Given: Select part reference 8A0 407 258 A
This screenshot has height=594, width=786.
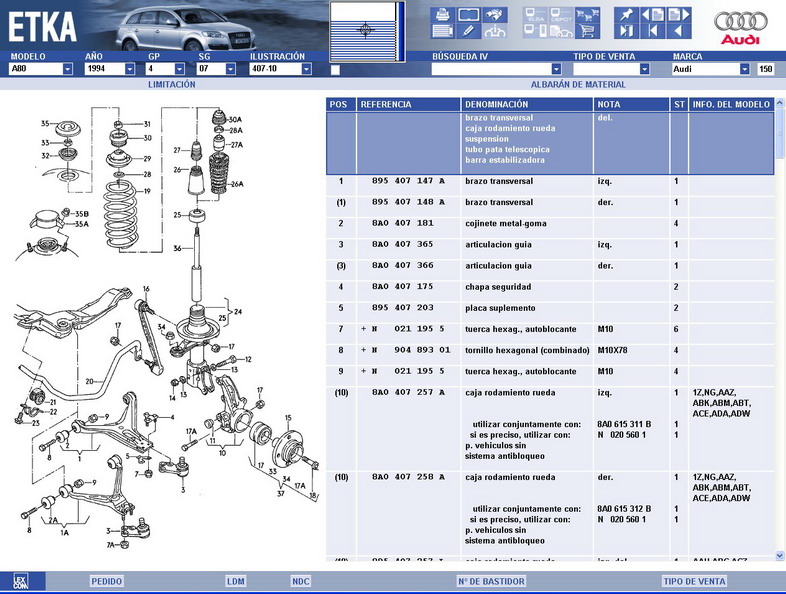Looking at the screenshot, I should coord(408,477).
